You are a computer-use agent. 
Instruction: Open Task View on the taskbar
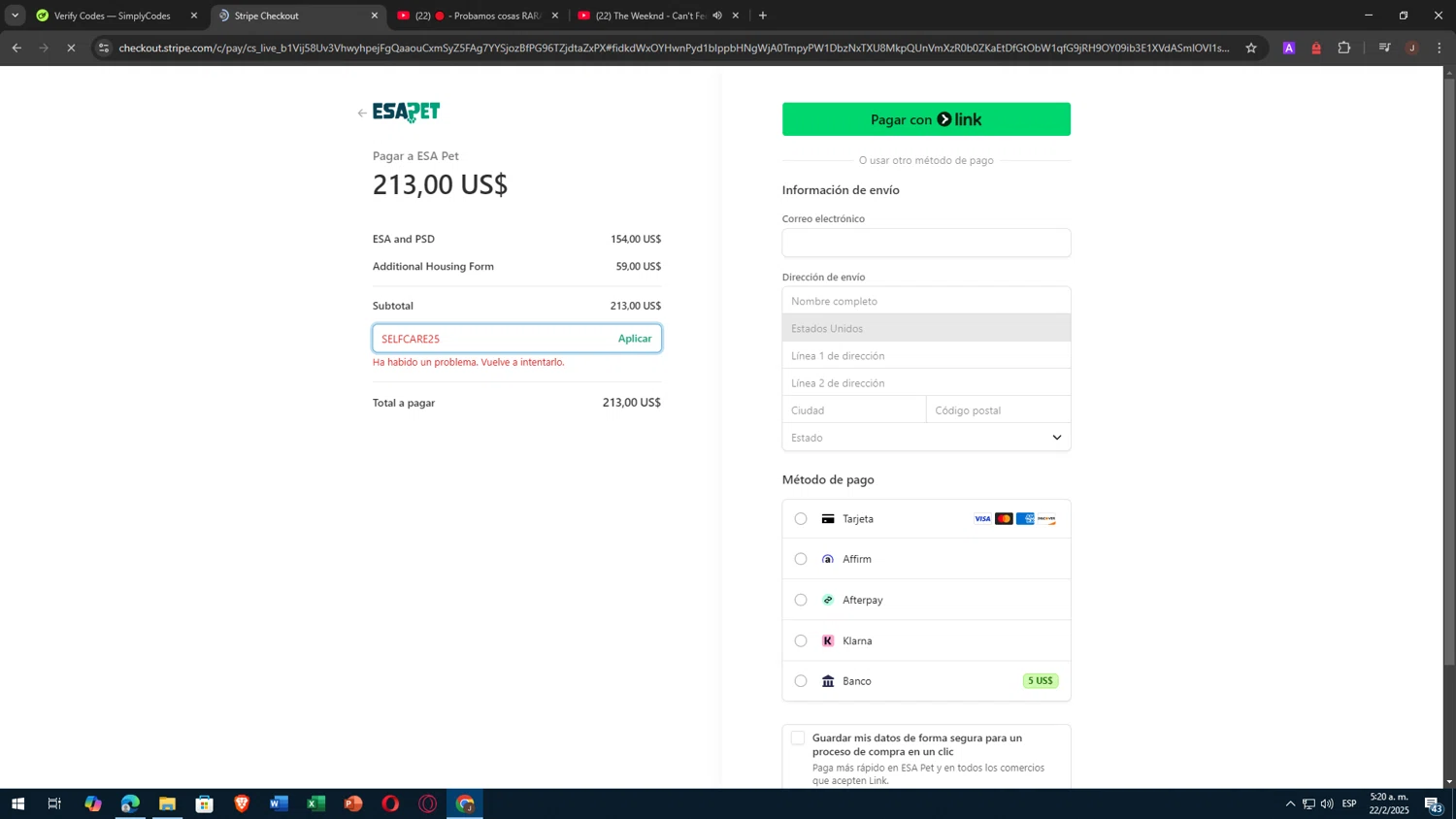[x=54, y=803]
